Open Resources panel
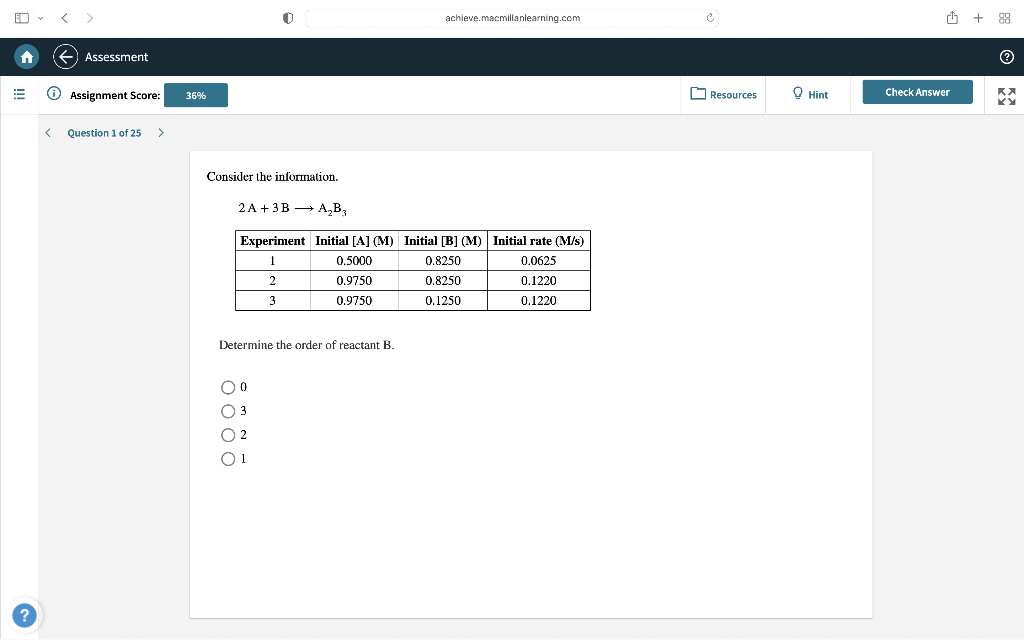Image resolution: width=1024 pixels, height=640 pixels. click(723, 94)
